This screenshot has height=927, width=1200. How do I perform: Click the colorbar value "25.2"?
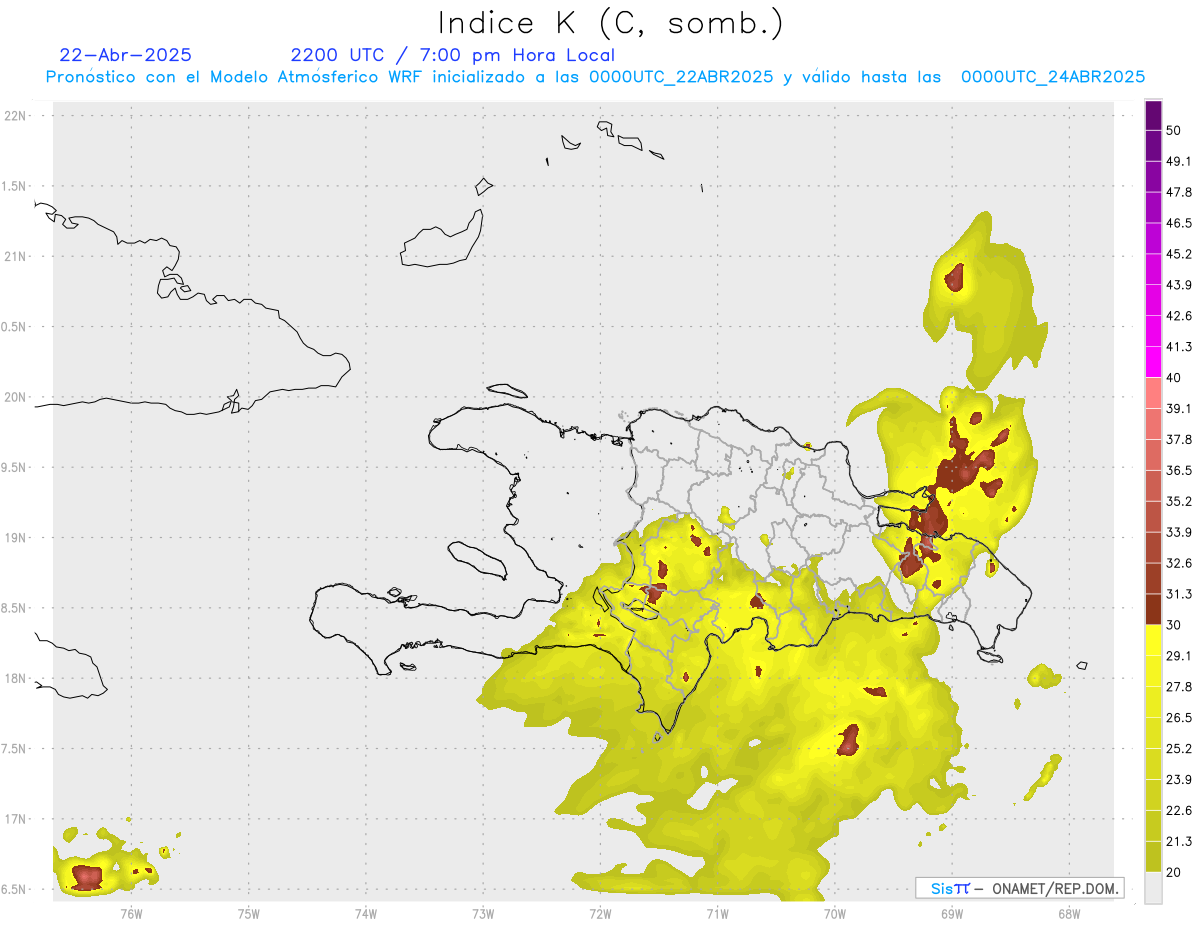pos(1179,749)
